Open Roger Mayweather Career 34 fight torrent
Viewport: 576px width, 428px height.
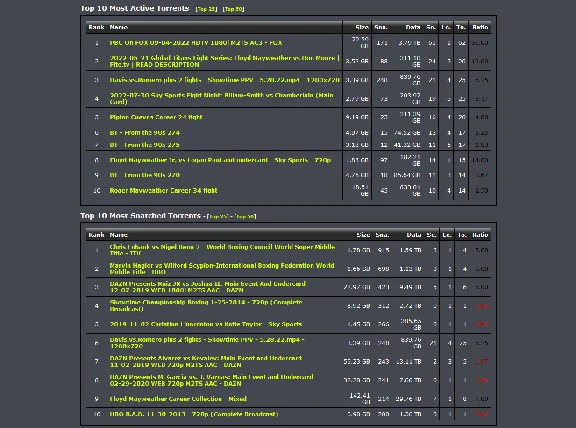pyautogui.click(x=163, y=190)
